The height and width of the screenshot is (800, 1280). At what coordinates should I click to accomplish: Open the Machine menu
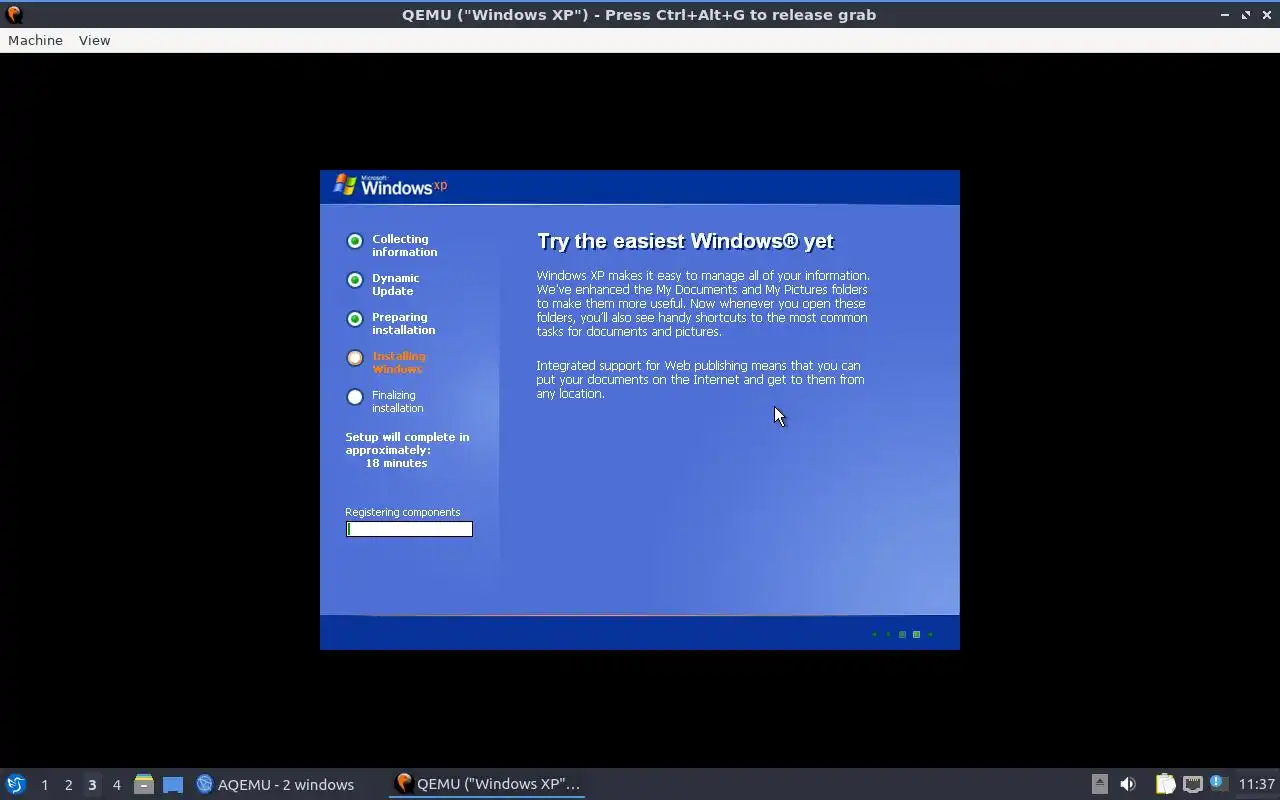[35, 40]
